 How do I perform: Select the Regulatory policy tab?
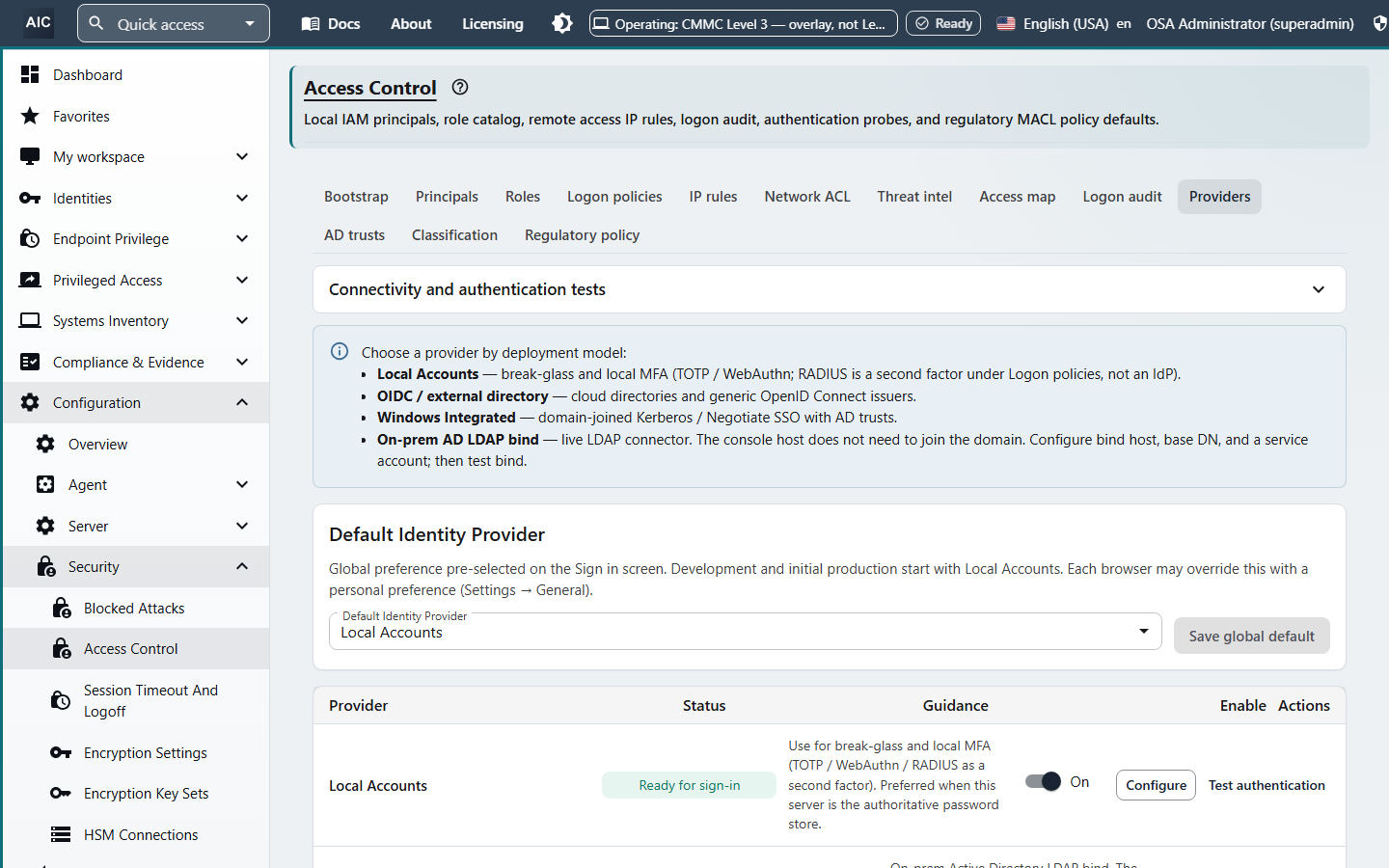pos(582,235)
